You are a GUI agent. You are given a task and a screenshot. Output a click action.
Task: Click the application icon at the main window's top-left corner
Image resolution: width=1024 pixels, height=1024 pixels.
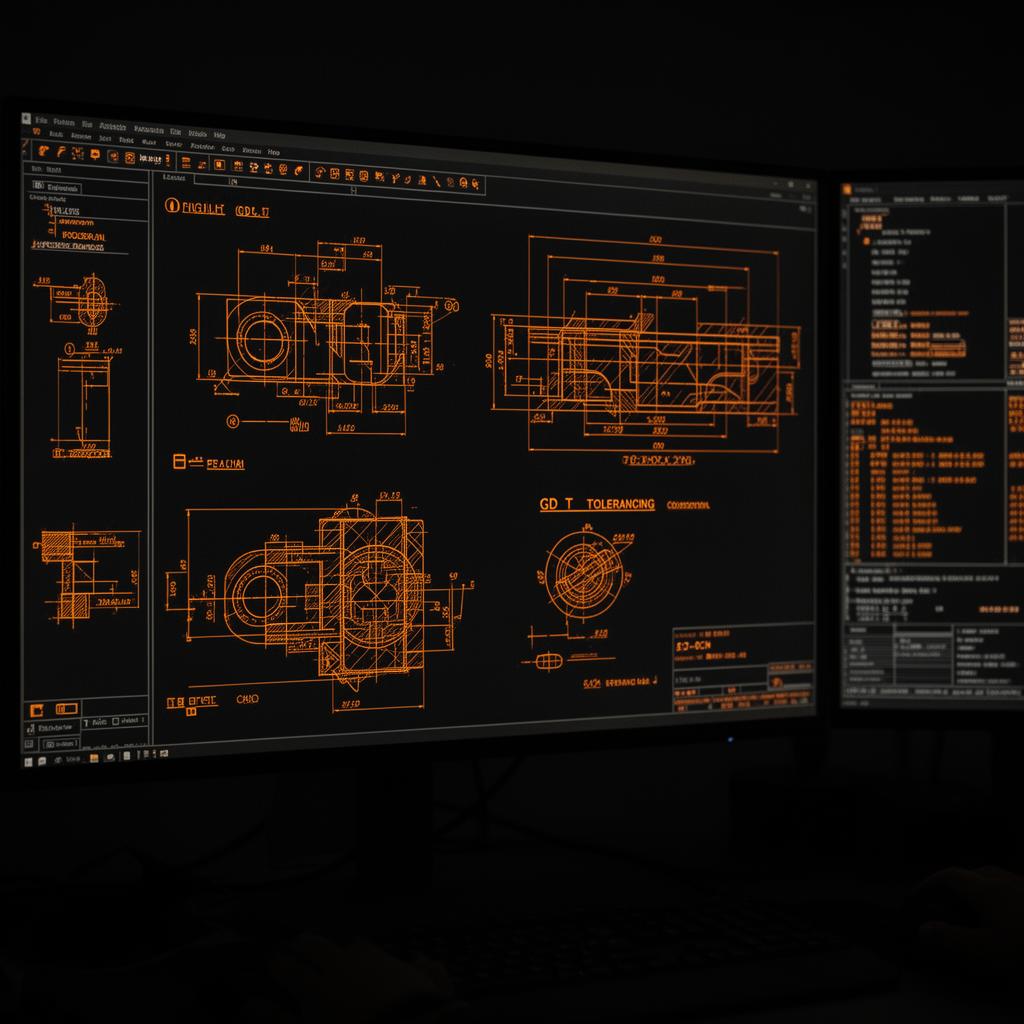tap(26, 118)
